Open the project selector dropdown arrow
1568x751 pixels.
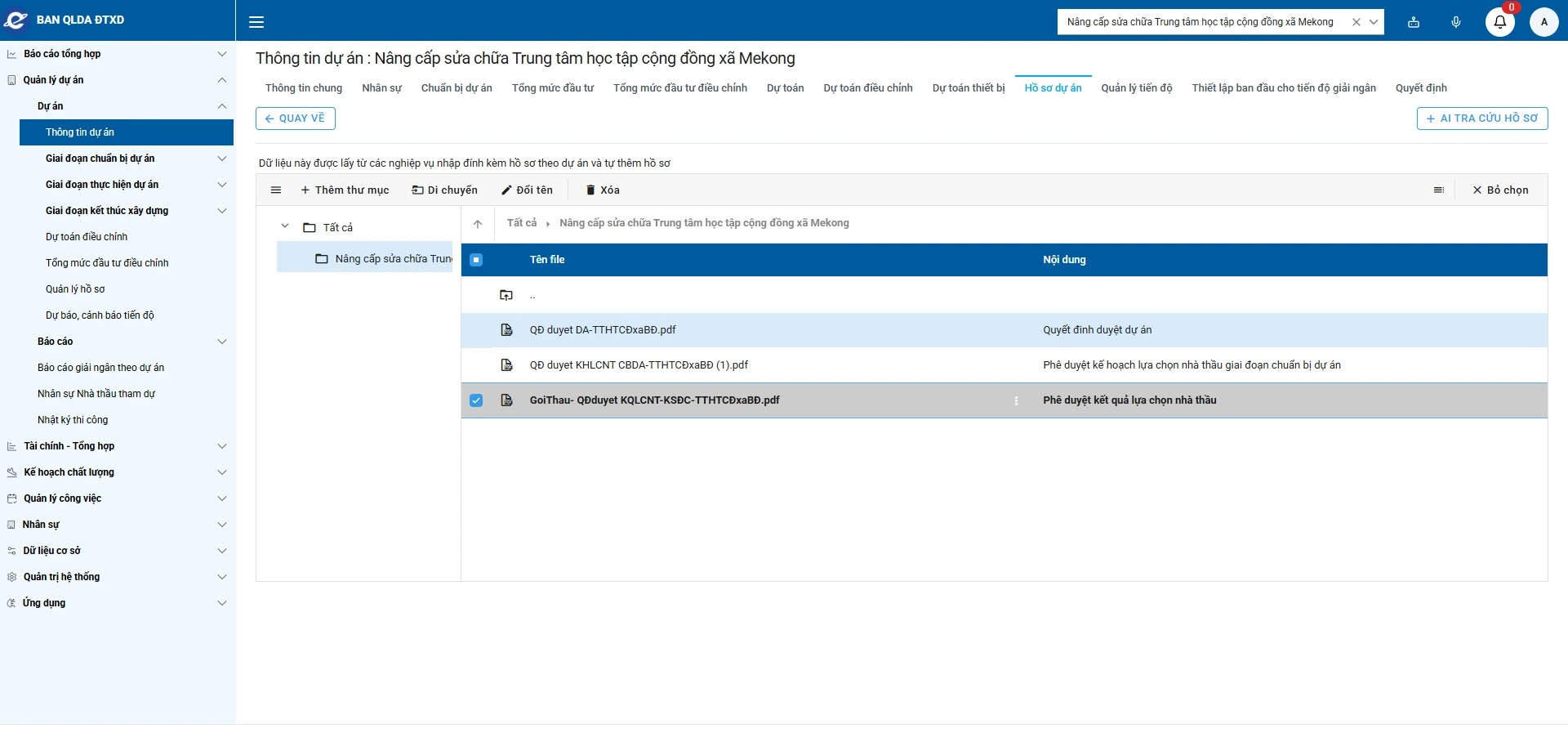click(1374, 22)
